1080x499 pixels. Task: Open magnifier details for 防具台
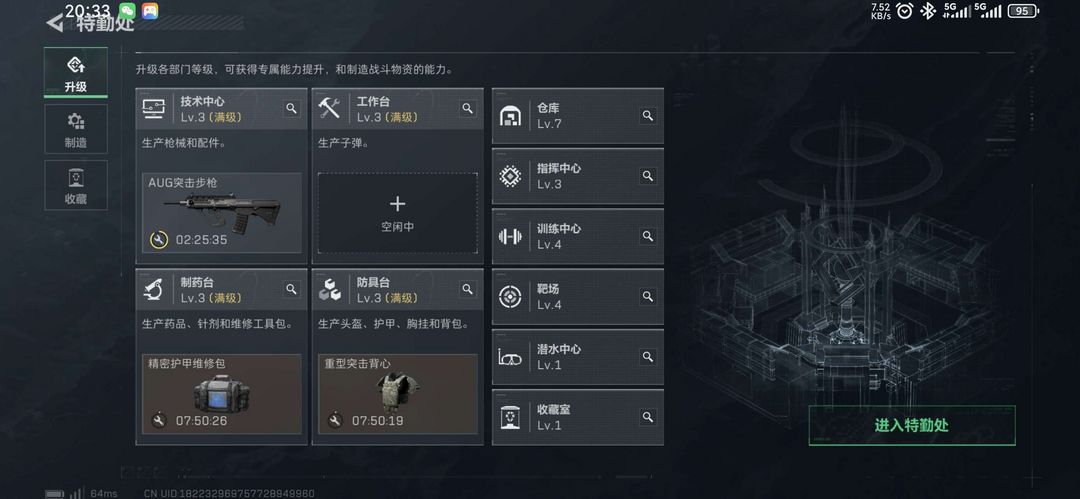tap(468, 289)
